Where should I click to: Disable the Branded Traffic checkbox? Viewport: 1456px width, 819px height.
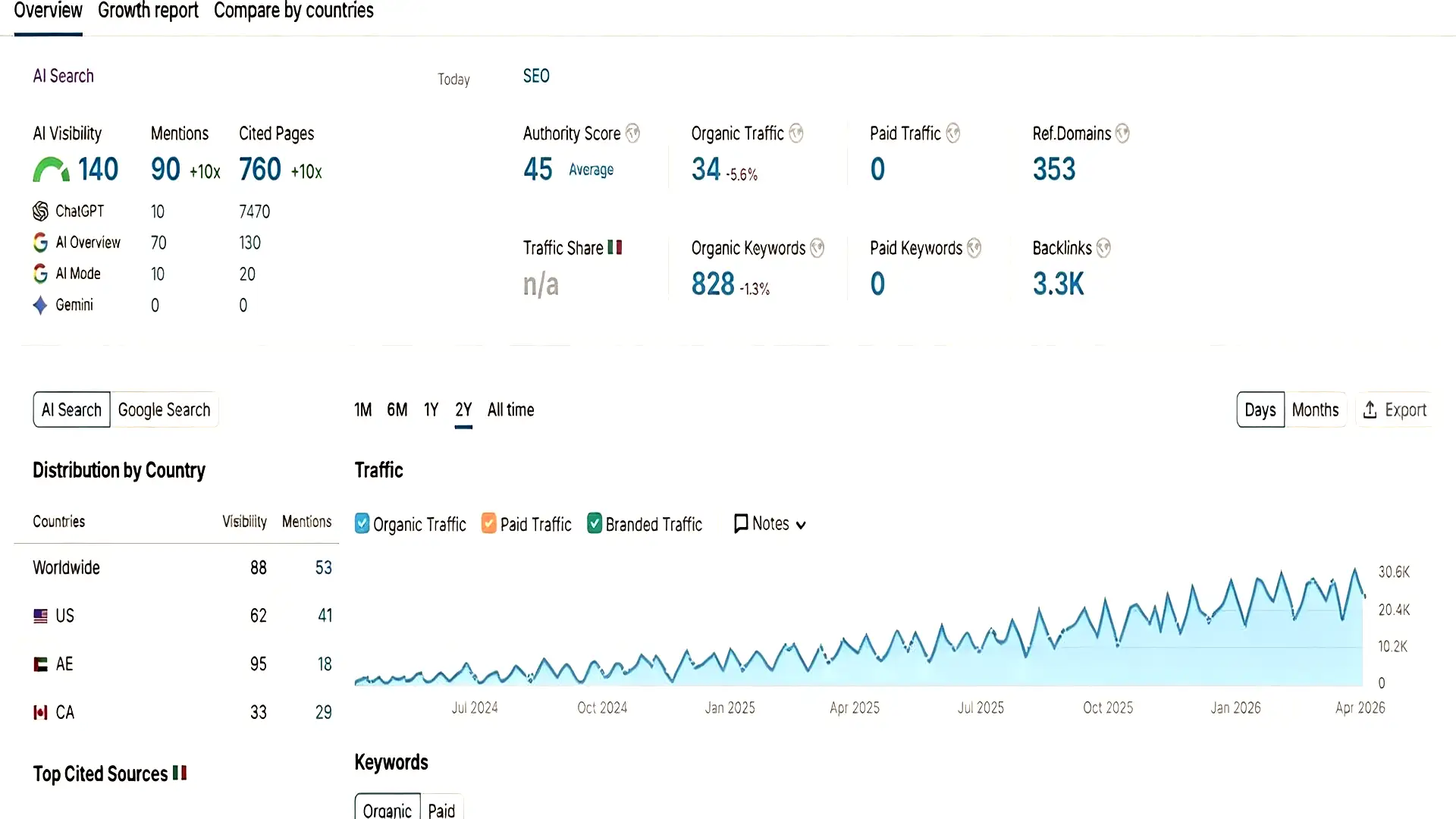coord(595,523)
